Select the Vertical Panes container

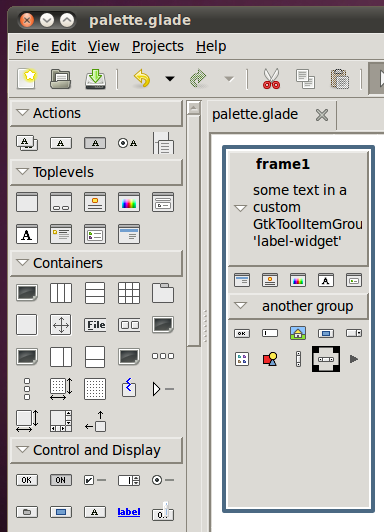click(95, 357)
